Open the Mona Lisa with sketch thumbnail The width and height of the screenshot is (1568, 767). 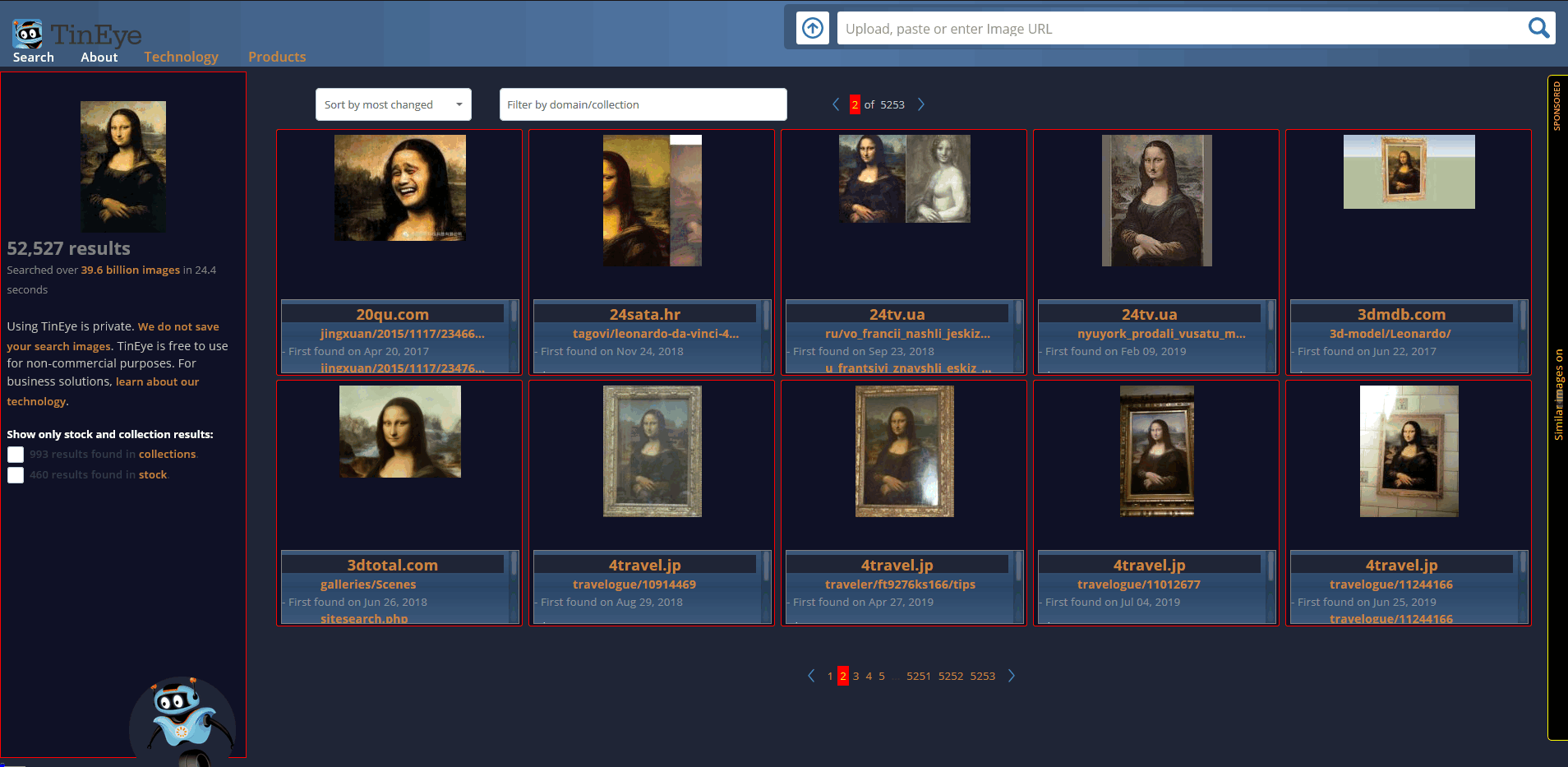905,178
